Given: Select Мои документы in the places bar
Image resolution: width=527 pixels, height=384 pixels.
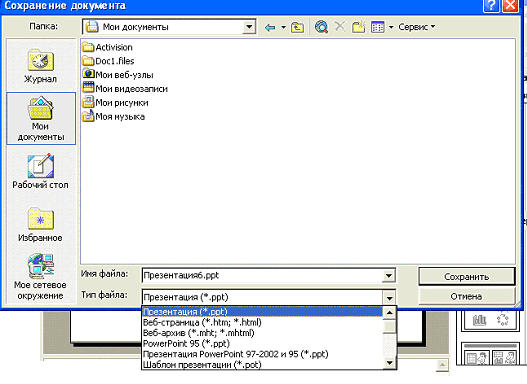Looking at the screenshot, I should 41,119.
